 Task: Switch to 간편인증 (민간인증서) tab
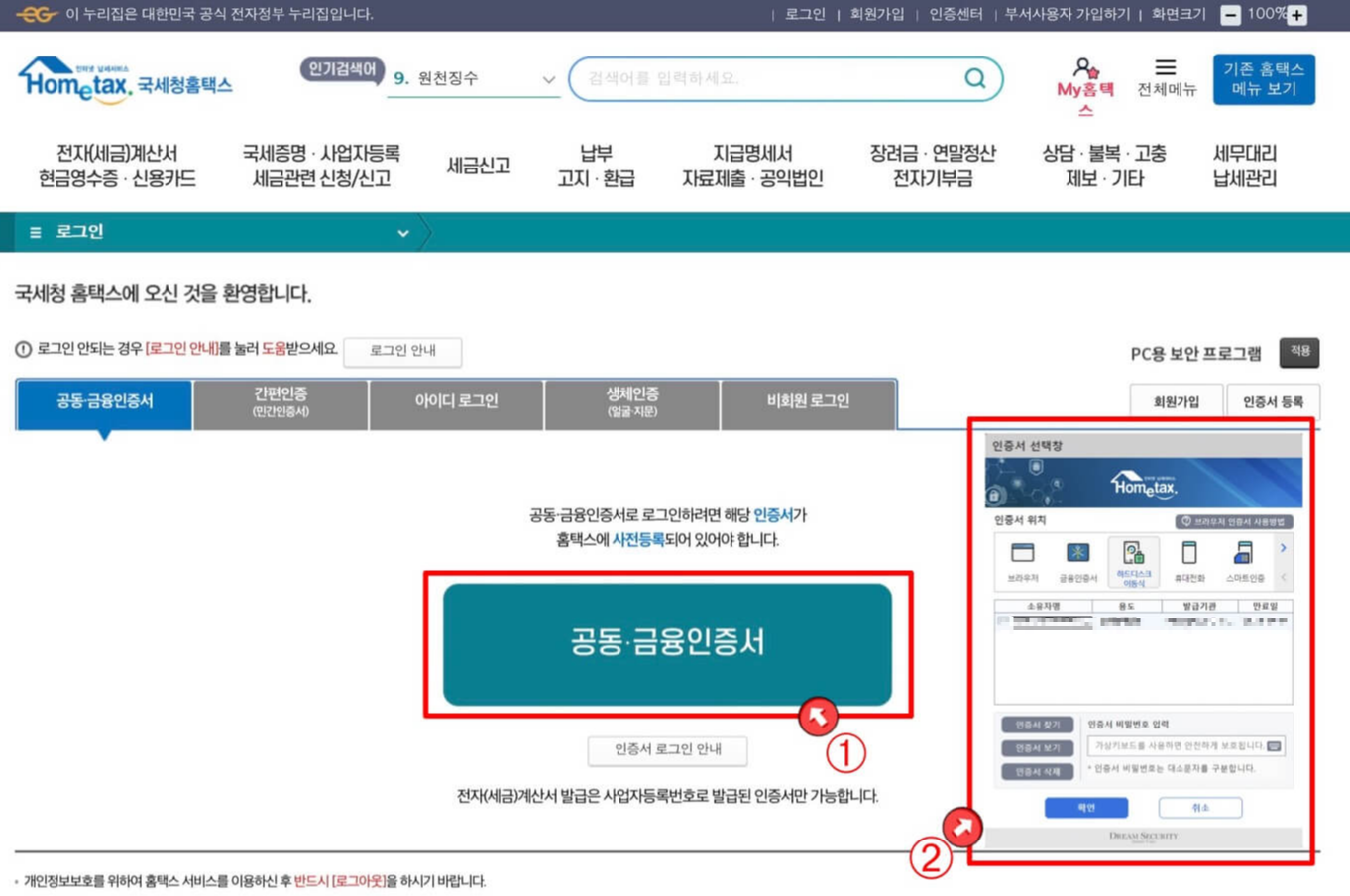tap(281, 402)
